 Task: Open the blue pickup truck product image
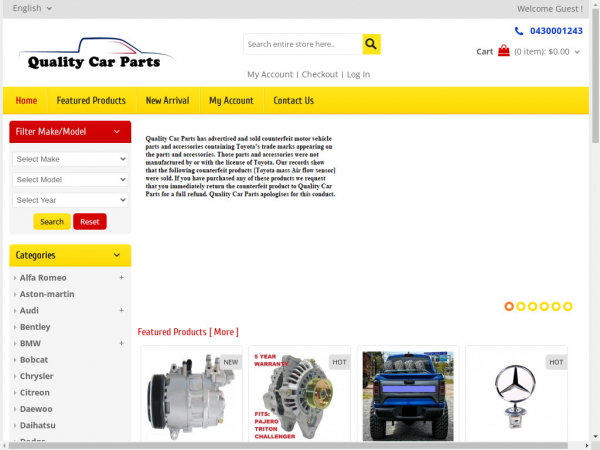point(408,396)
